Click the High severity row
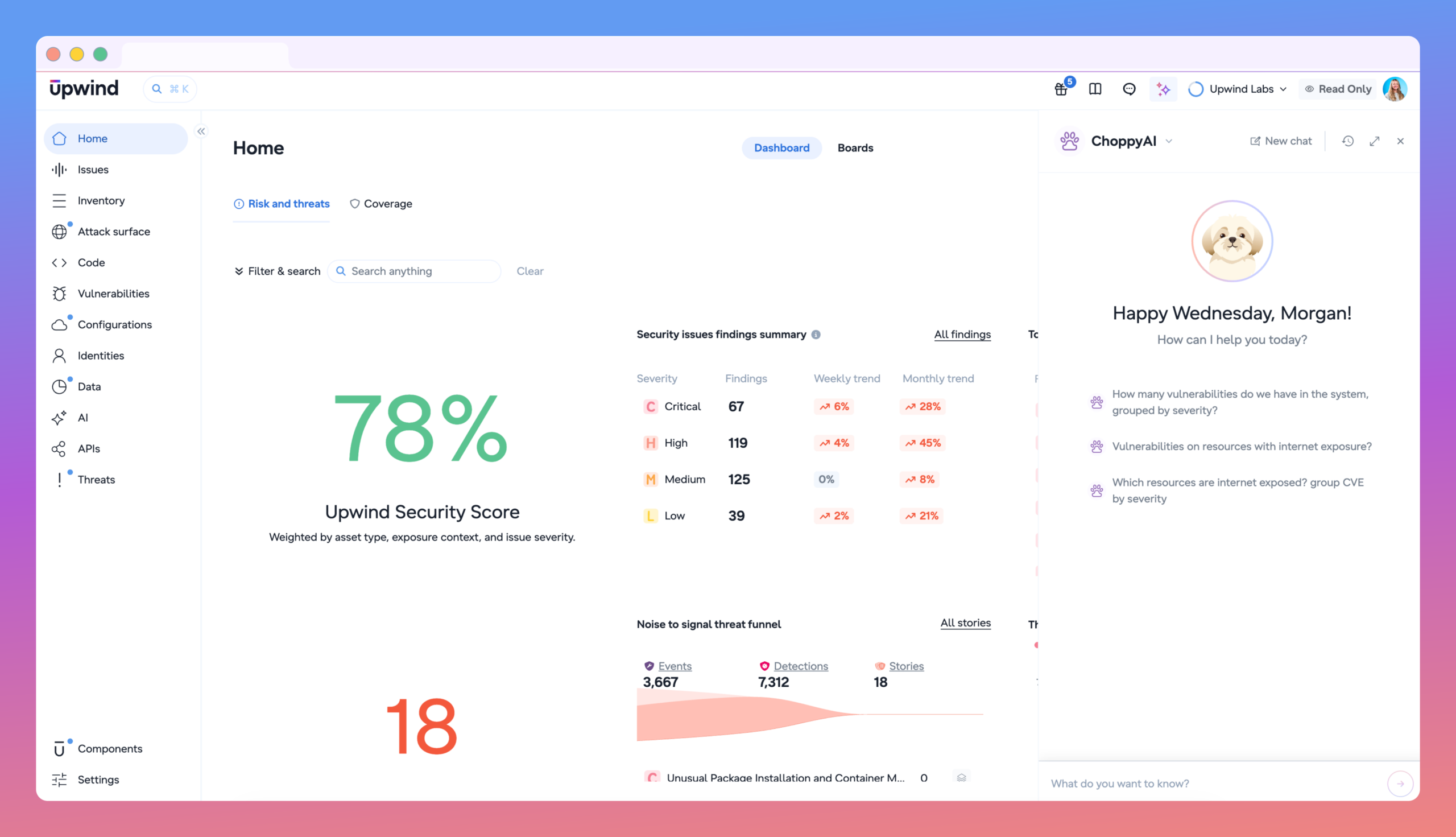The height and width of the screenshot is (837, 1456). pos(814,443)
